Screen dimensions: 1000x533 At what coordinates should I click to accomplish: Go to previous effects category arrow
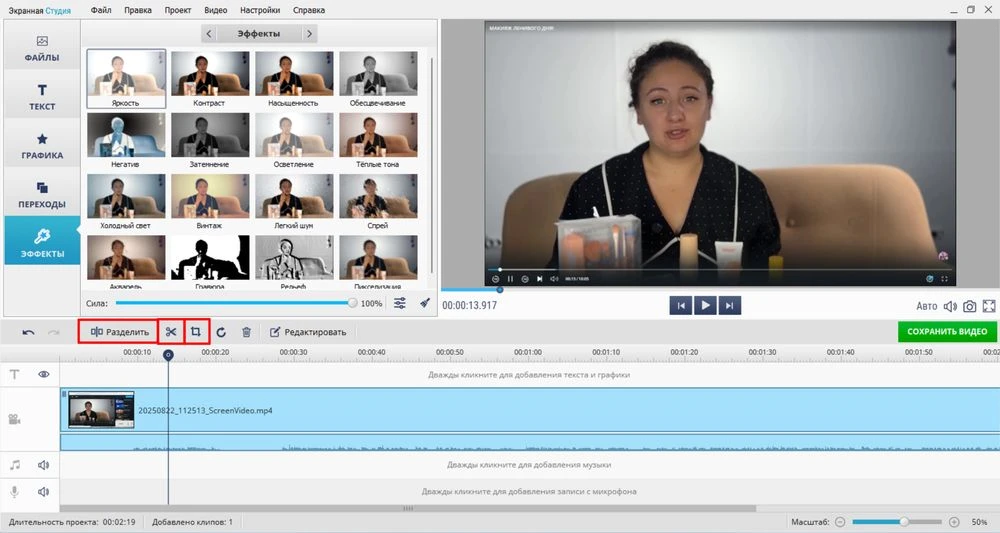(x=209, y=34)
